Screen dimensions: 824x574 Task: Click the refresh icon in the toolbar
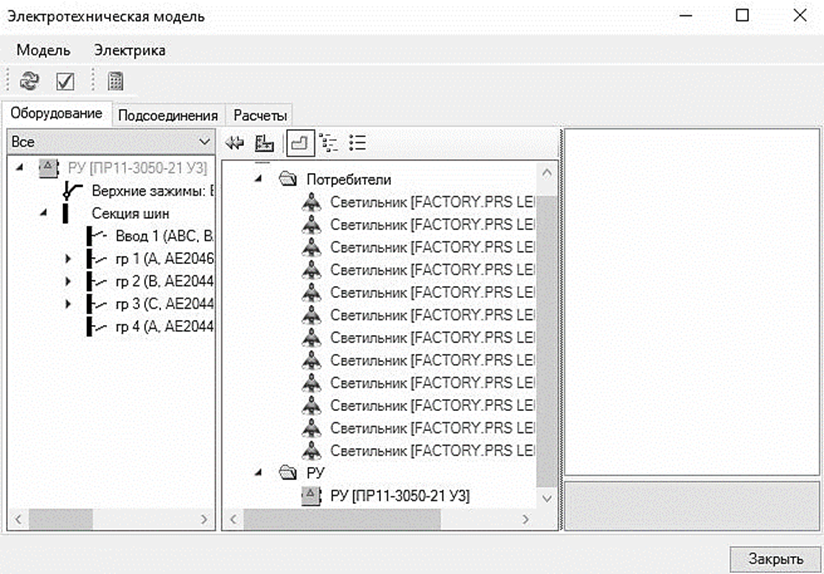pyautogui.click(x=30, y=82)
